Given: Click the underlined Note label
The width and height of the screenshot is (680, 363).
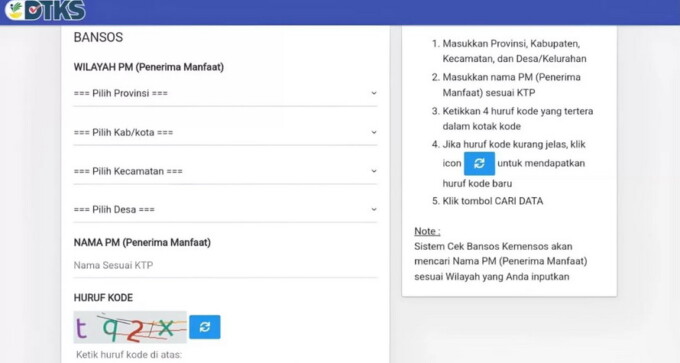Looking at the screenshot, I should (x=427, y=231).
